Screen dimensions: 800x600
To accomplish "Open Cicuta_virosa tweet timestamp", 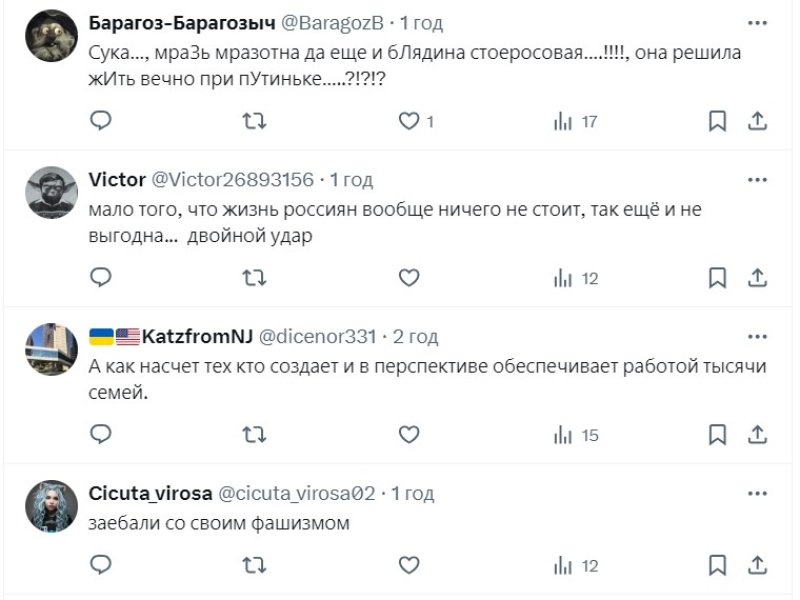I will click(x=411, y=494).
